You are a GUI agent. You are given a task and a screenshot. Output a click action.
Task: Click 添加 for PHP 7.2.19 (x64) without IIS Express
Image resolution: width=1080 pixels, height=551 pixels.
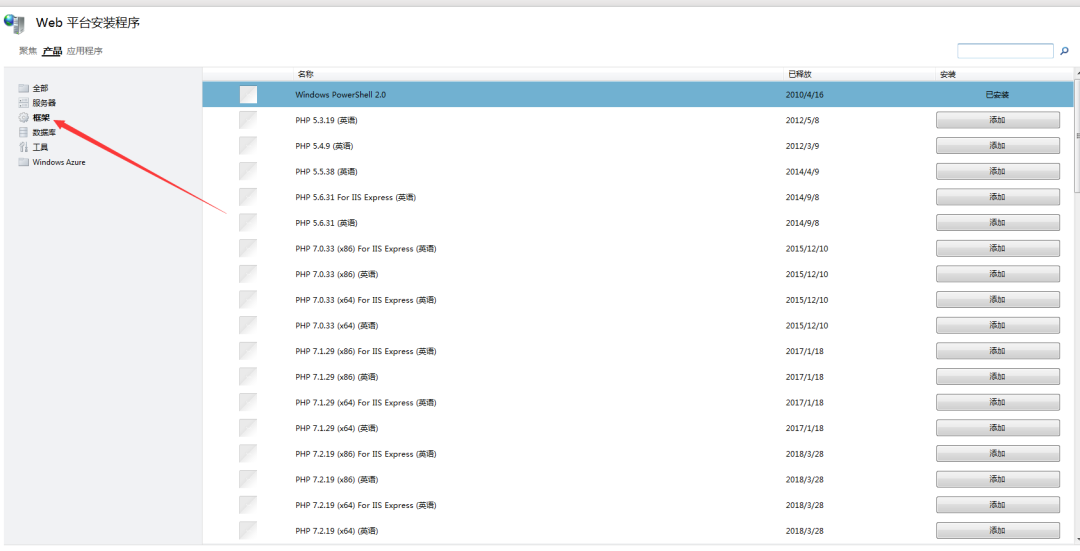coord(997,530)
